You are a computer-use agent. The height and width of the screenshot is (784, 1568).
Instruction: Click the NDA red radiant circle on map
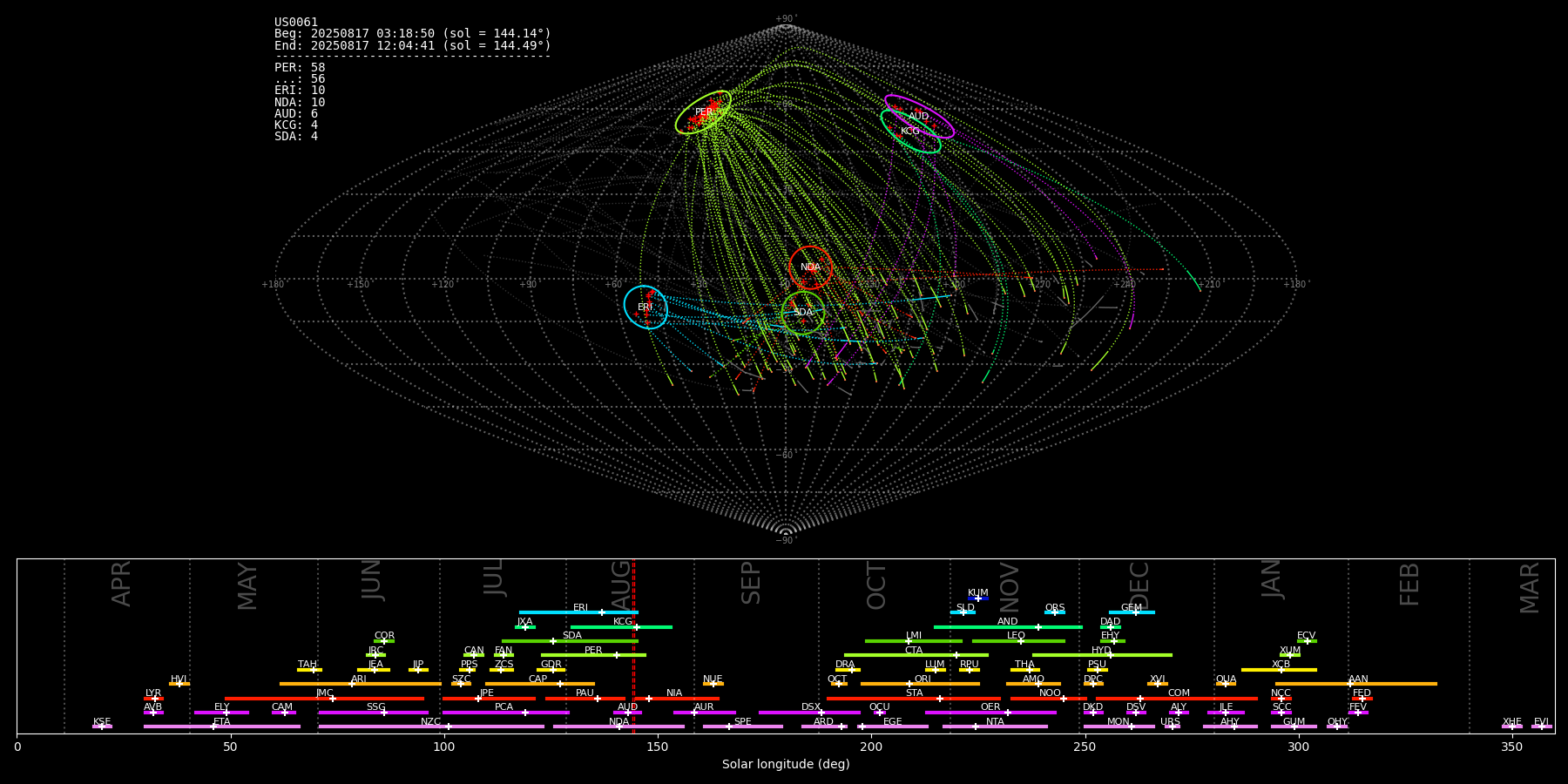(x=810, y=267)
